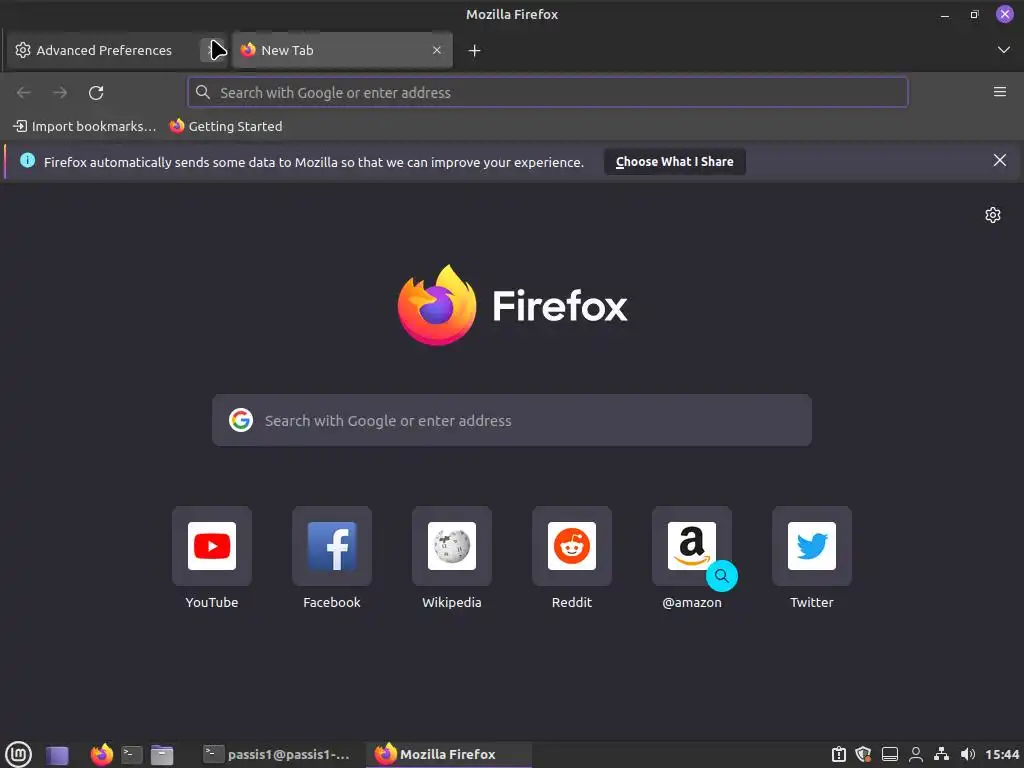1024x768 pixels.
Task: Click the Google logo in search box
Action: click(x=241, y=420)
